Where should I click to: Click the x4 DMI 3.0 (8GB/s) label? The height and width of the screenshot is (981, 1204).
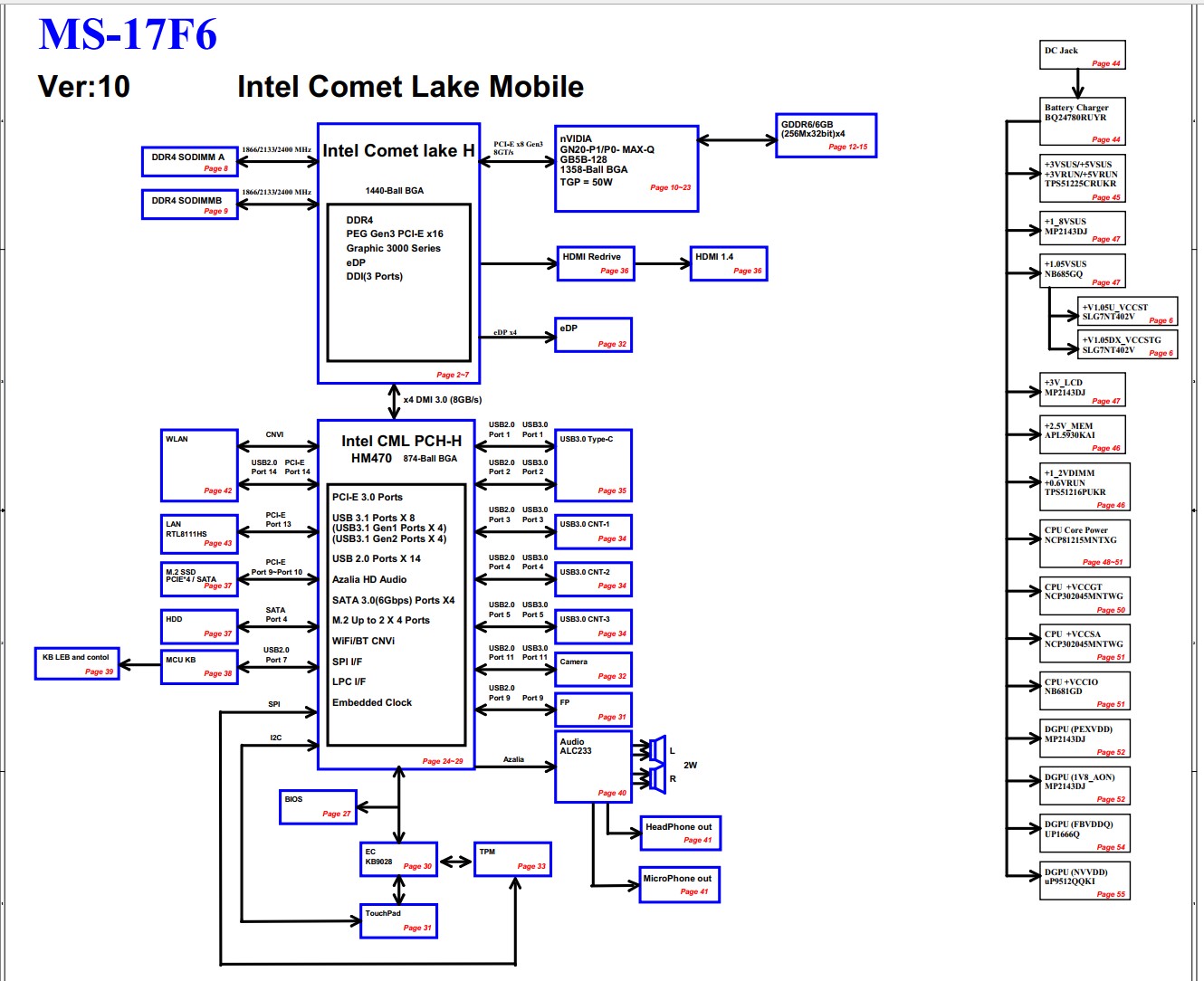[443, 399]
